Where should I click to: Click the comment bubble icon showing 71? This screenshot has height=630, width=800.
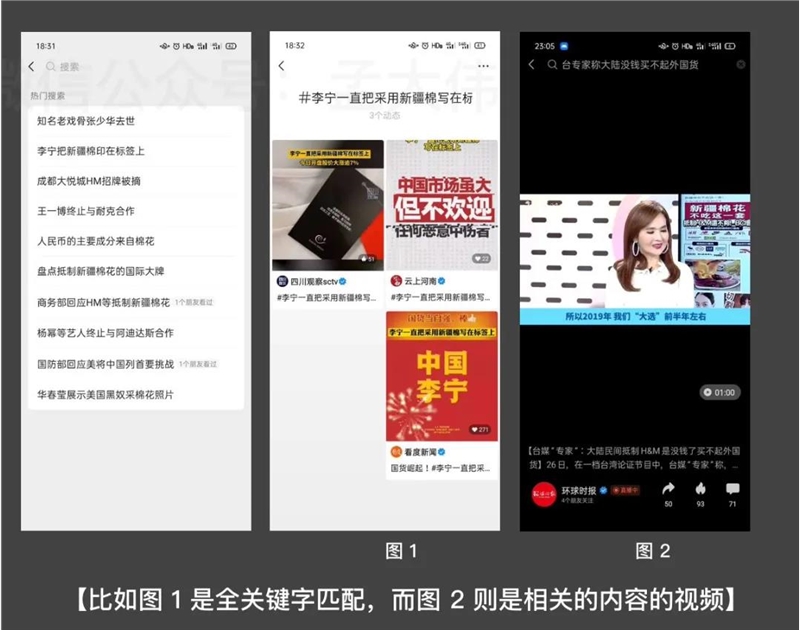click(732, 489)
